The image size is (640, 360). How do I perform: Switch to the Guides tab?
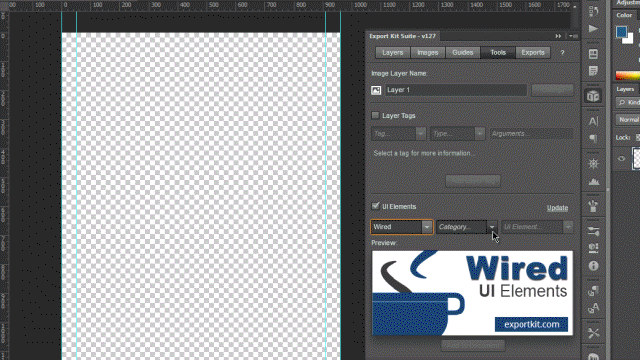pos(462,53)
